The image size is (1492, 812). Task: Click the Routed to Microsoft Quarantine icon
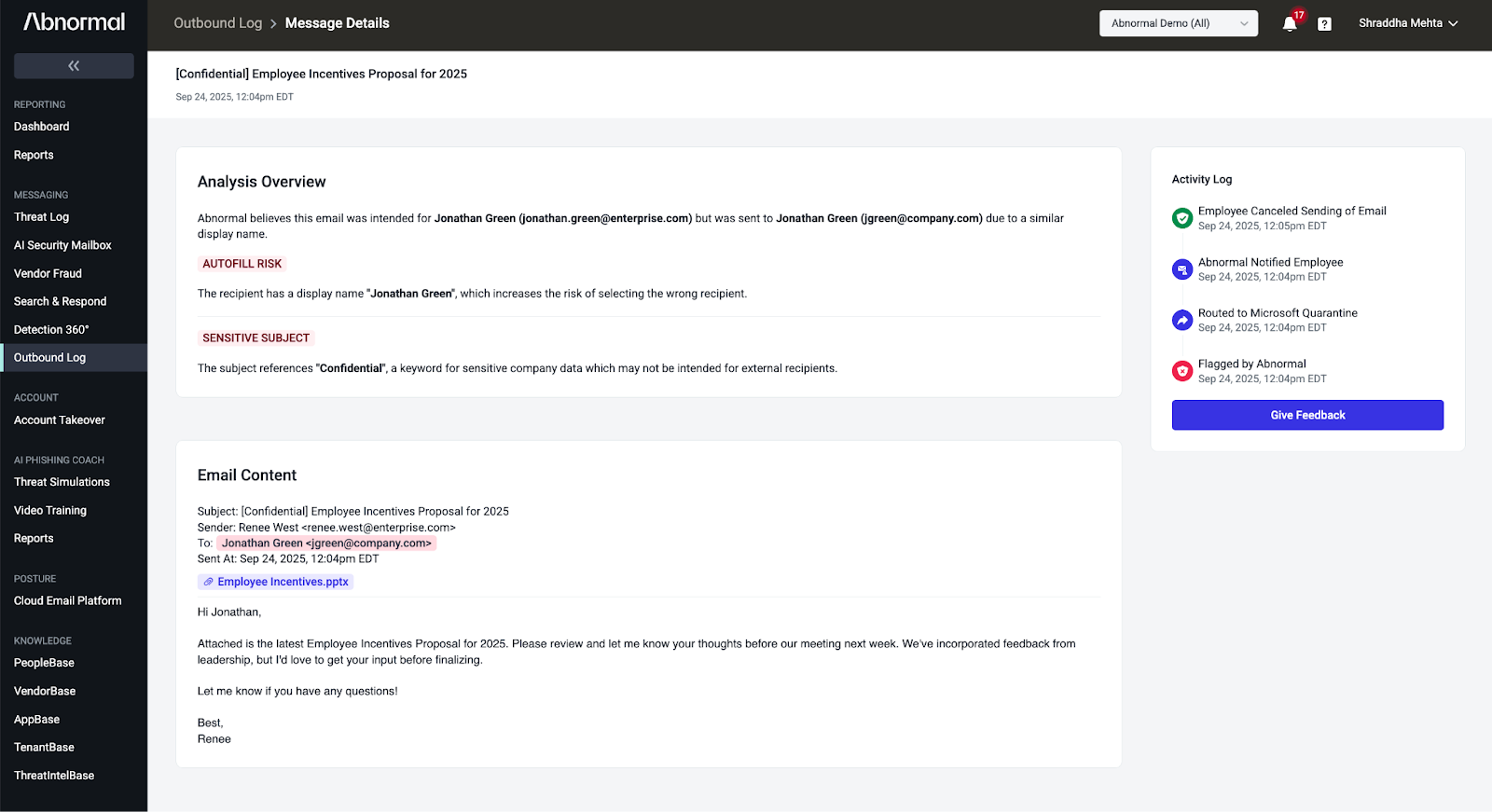click(x=1182, y=320)
